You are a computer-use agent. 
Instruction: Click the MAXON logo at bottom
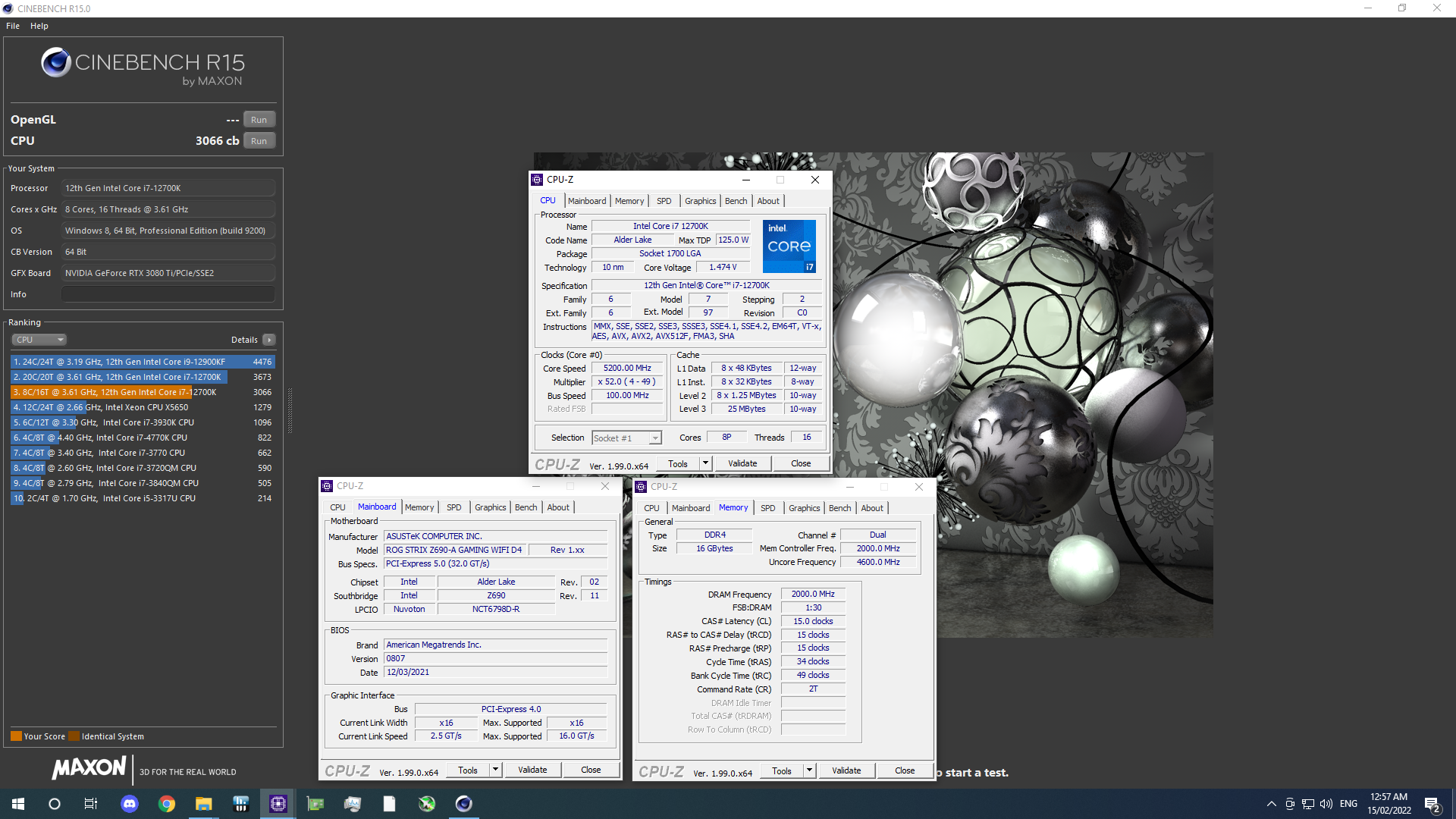(89, 767)
